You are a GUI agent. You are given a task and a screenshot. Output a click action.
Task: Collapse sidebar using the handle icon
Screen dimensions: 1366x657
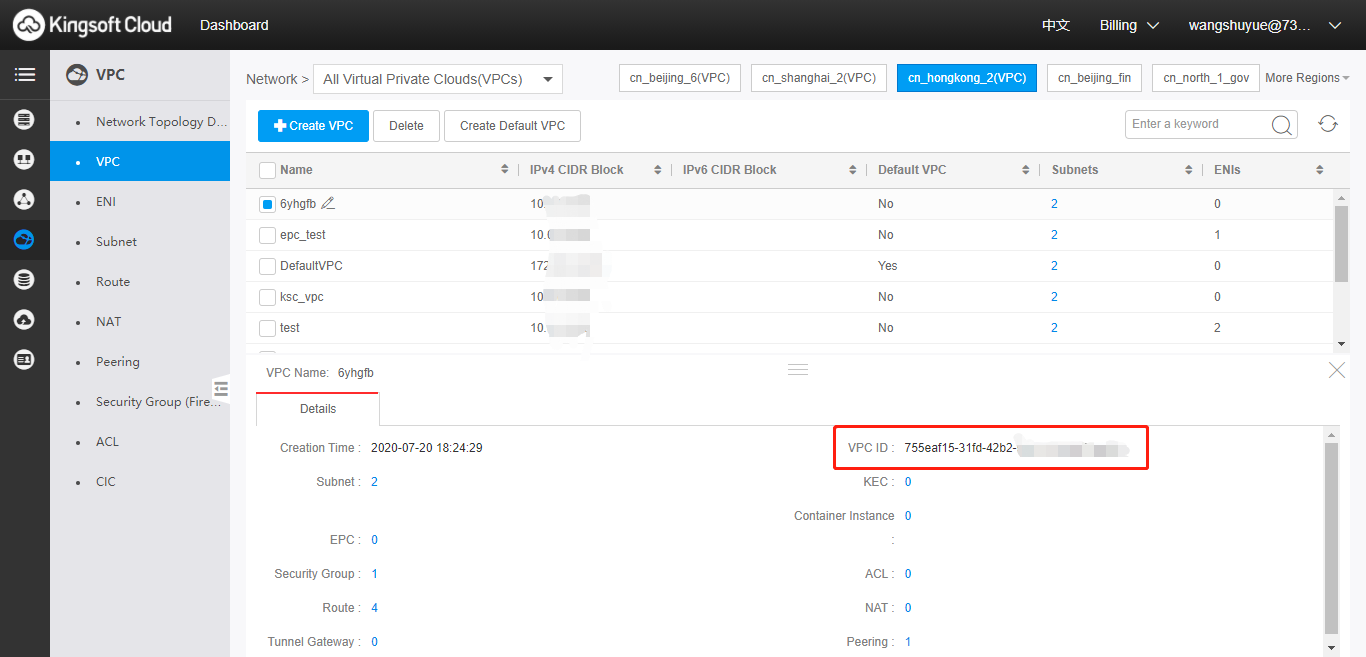point(221,388)
